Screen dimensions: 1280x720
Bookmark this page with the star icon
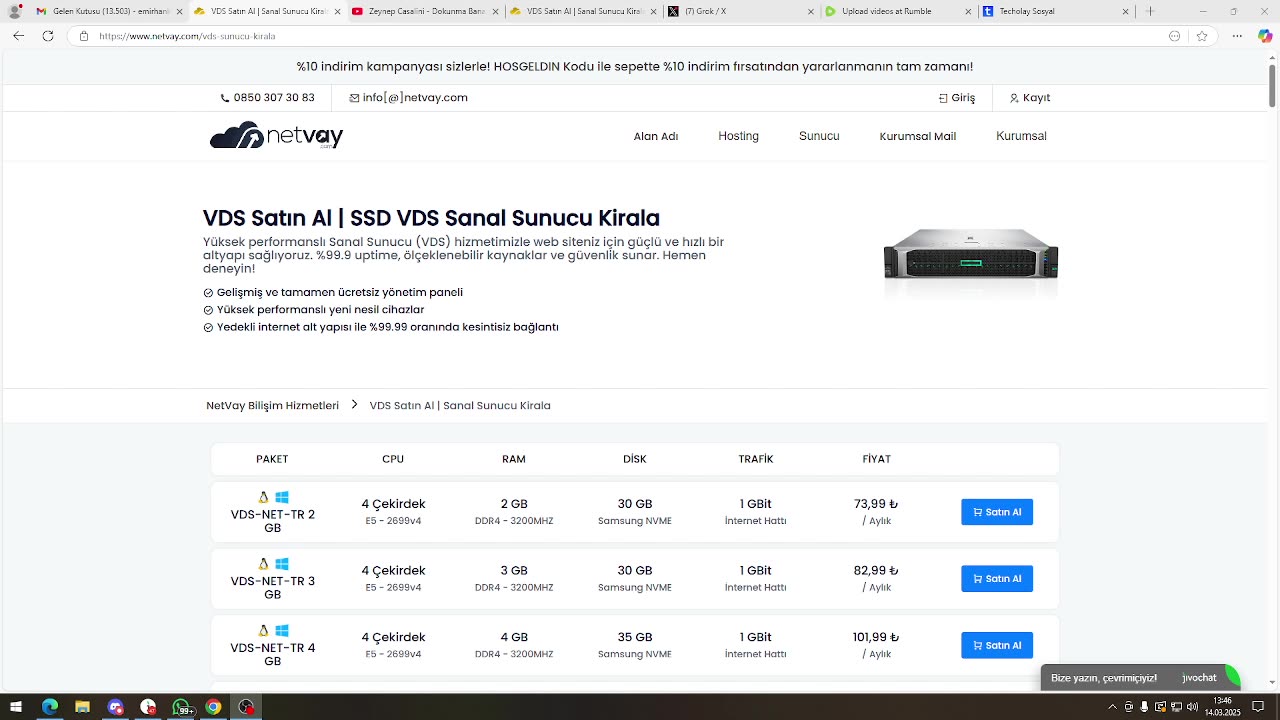point(1202,36)
